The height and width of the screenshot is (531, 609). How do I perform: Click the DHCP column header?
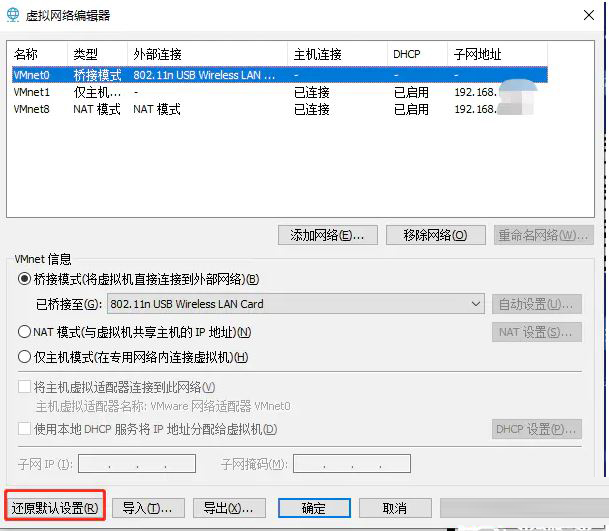(x=418, y=54)
